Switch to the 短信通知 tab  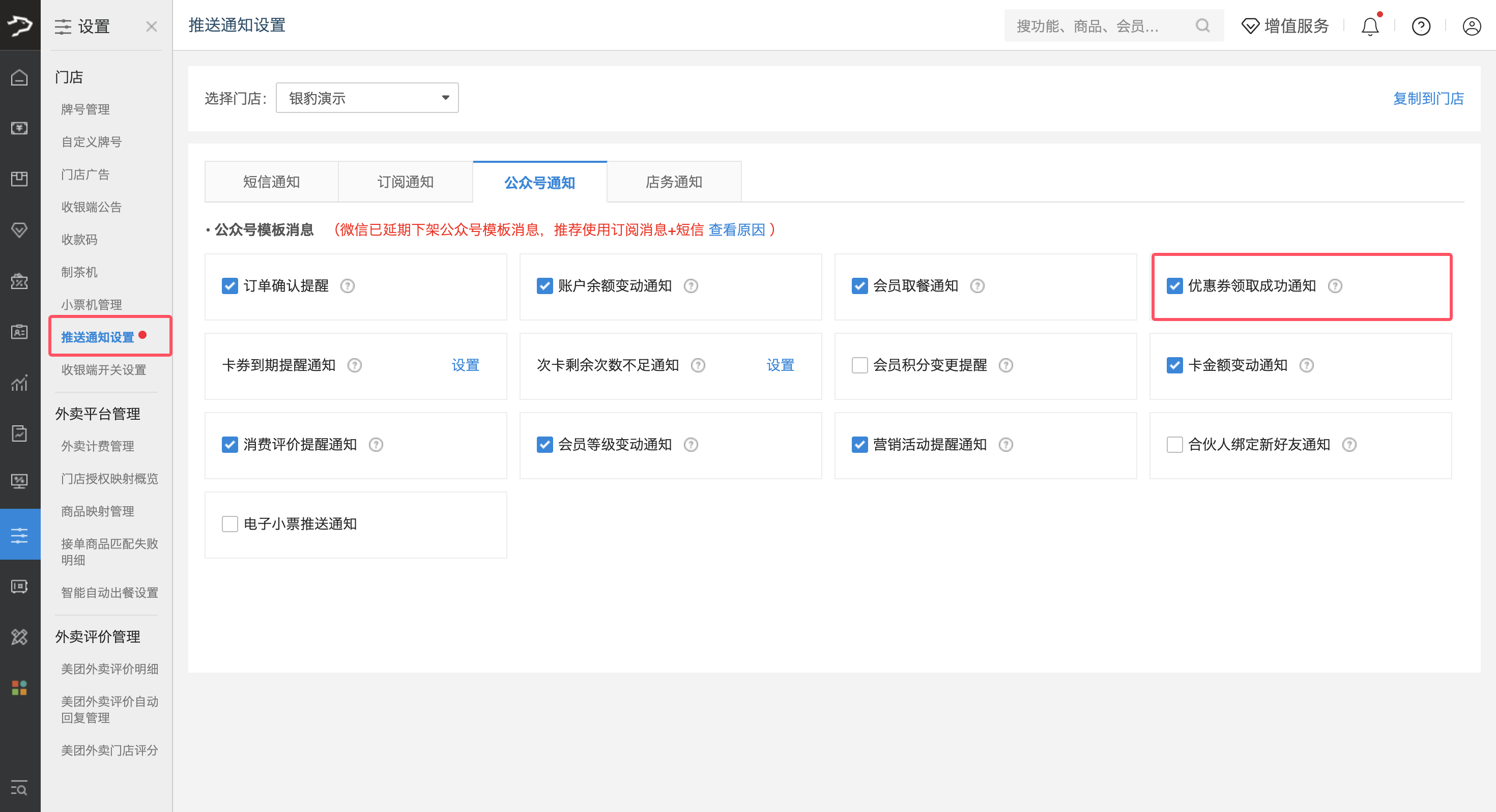pos(271,182)
